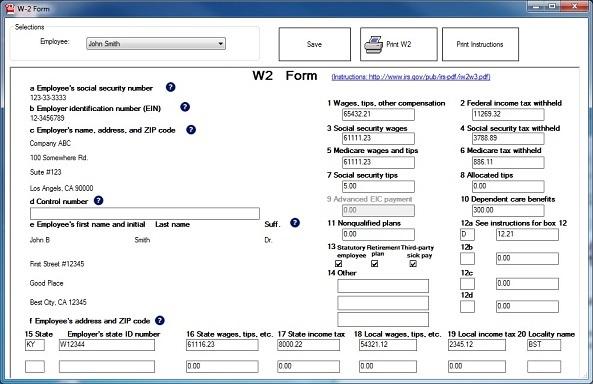Image resolution: width=593 pixels, height=384 pixels.
Task: Open the Employee dropdown showing John Smith
Action: [156, 44]
